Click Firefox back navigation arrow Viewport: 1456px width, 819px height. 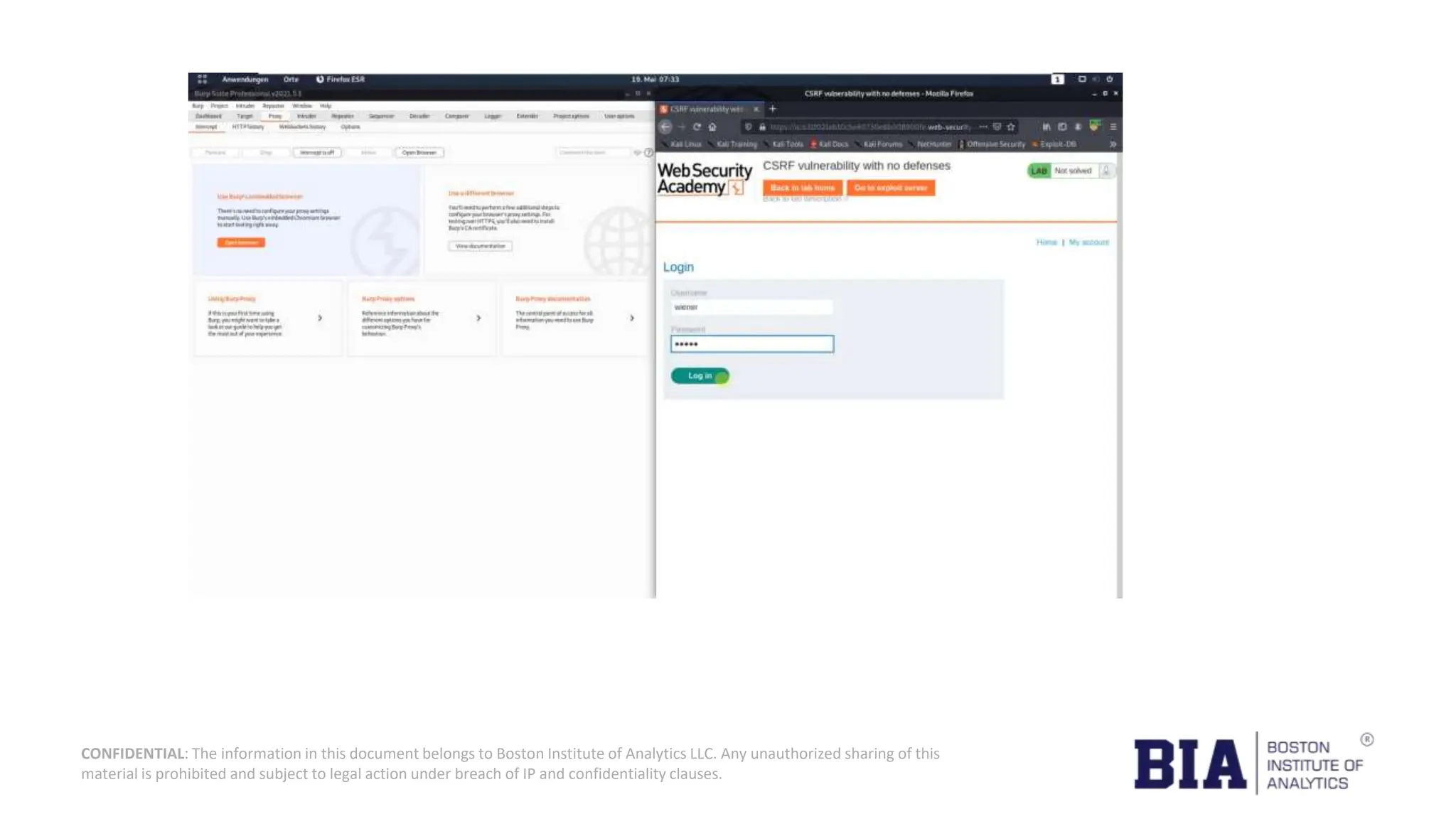(x=665, y=127)
